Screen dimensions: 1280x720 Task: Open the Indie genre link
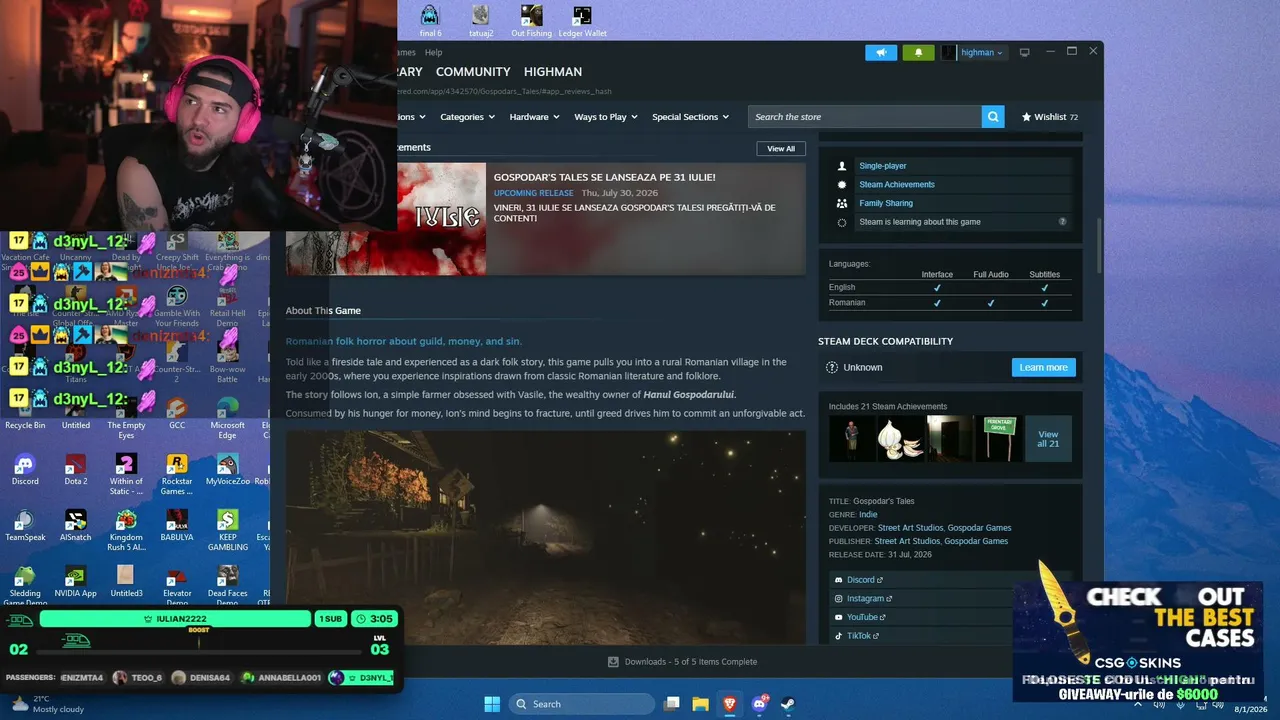coord(868,515)
